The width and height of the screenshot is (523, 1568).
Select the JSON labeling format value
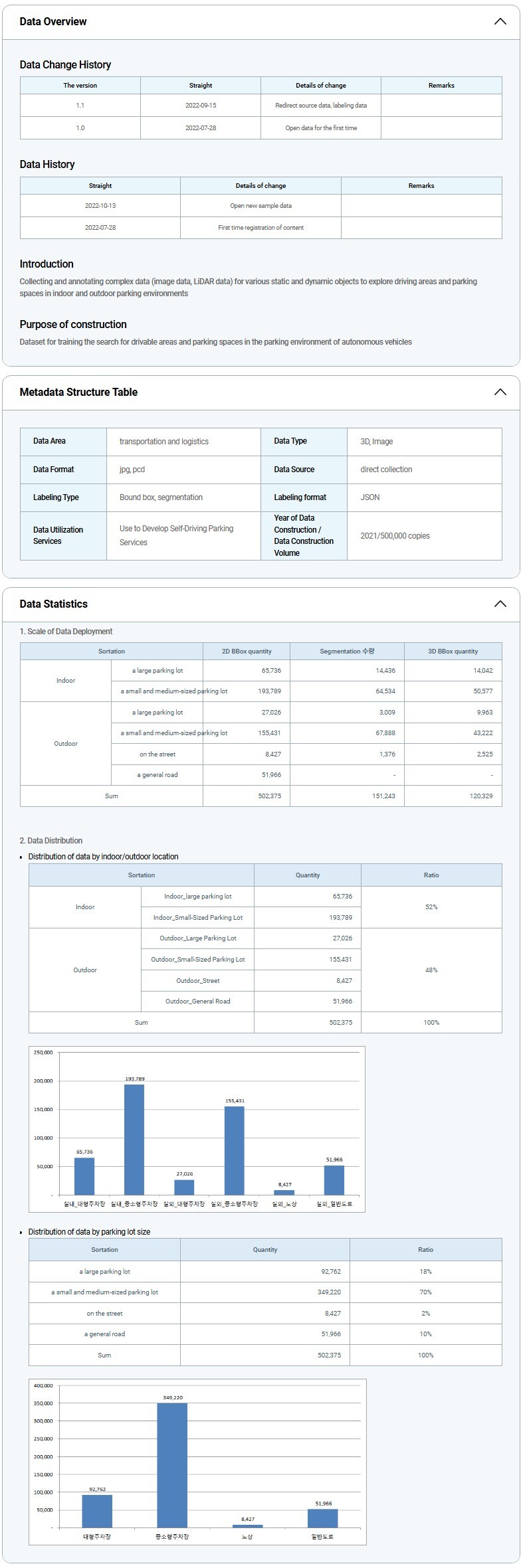370,497
